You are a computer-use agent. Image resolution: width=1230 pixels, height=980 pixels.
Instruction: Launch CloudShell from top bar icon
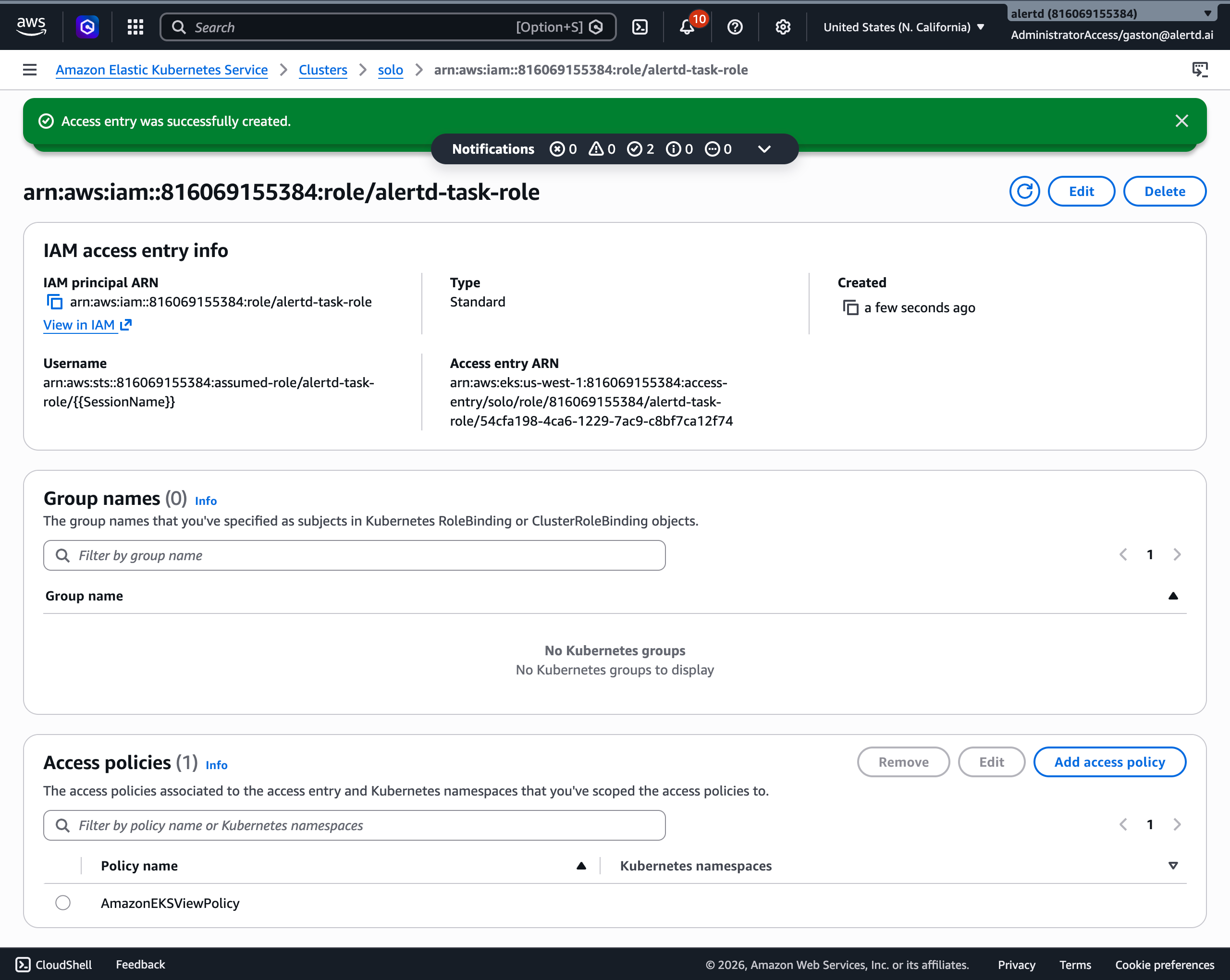click(x=640, y=27)
